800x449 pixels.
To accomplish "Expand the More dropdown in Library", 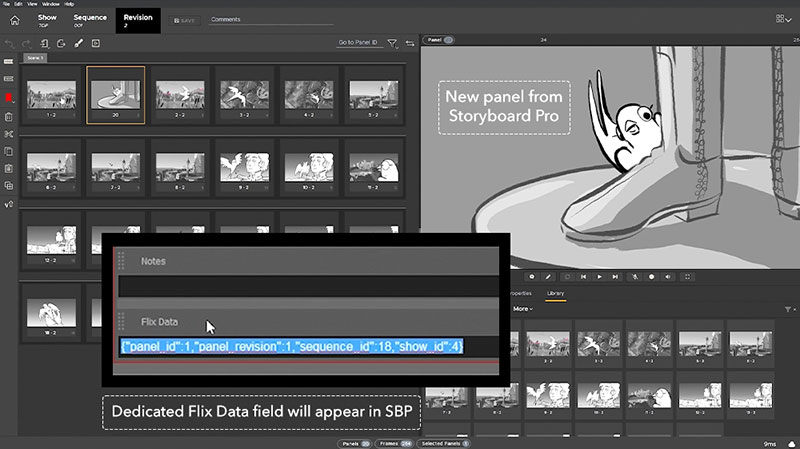I will click(x=522, y=309).
